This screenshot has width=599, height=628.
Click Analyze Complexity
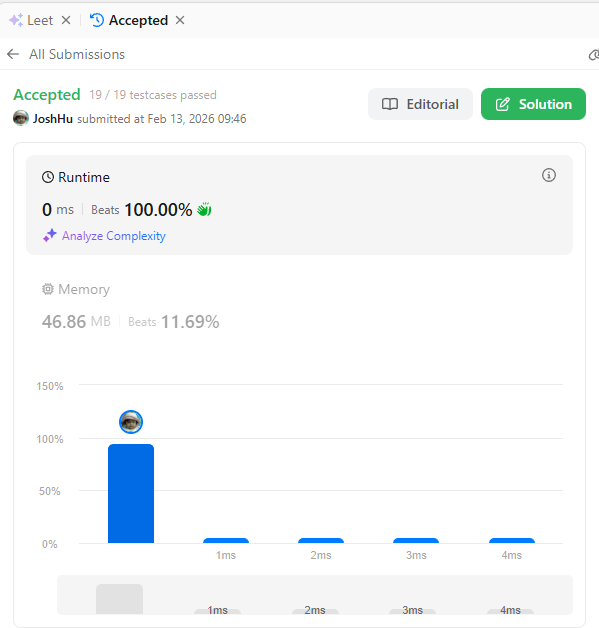click(x=114, y=236)
